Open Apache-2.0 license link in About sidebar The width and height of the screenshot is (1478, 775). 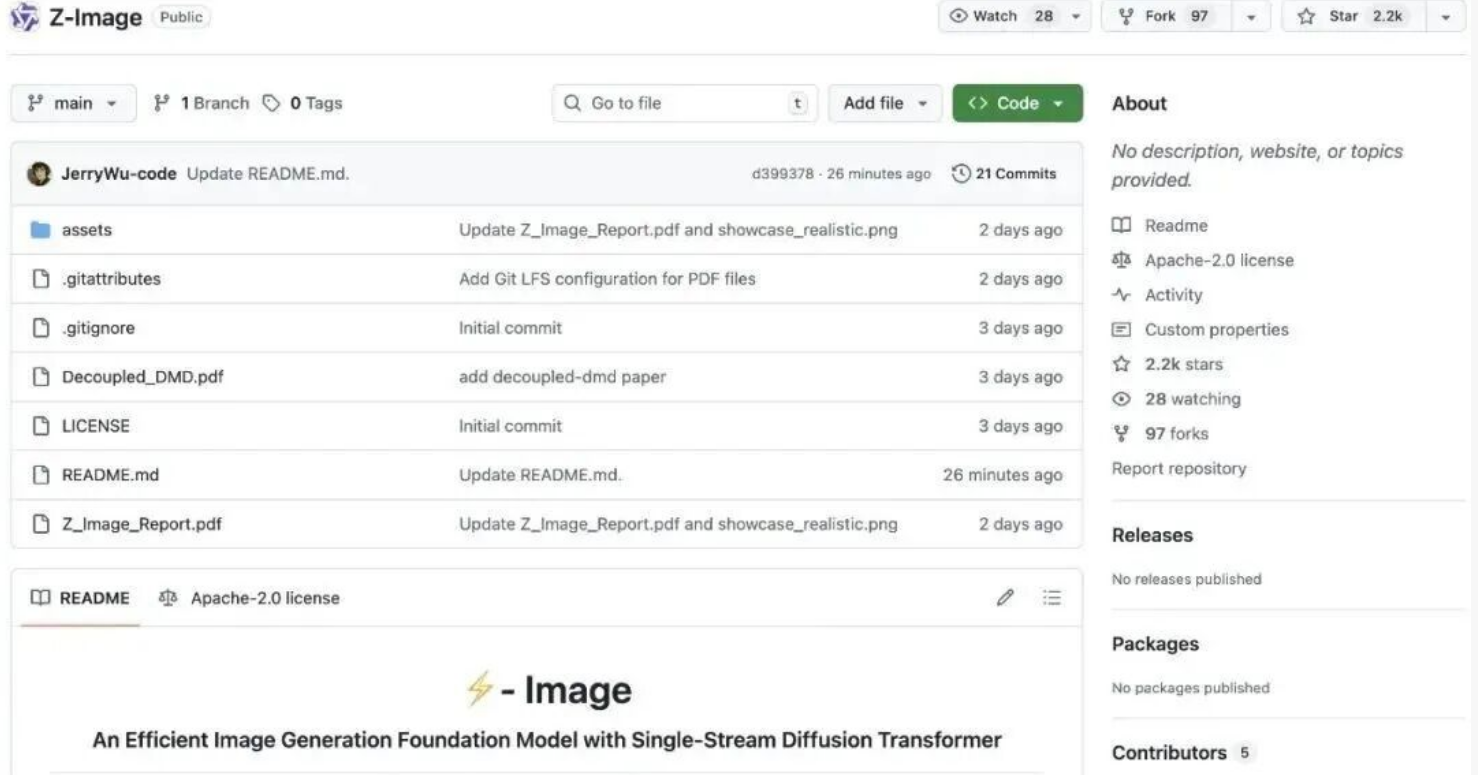pos(1219,260)
